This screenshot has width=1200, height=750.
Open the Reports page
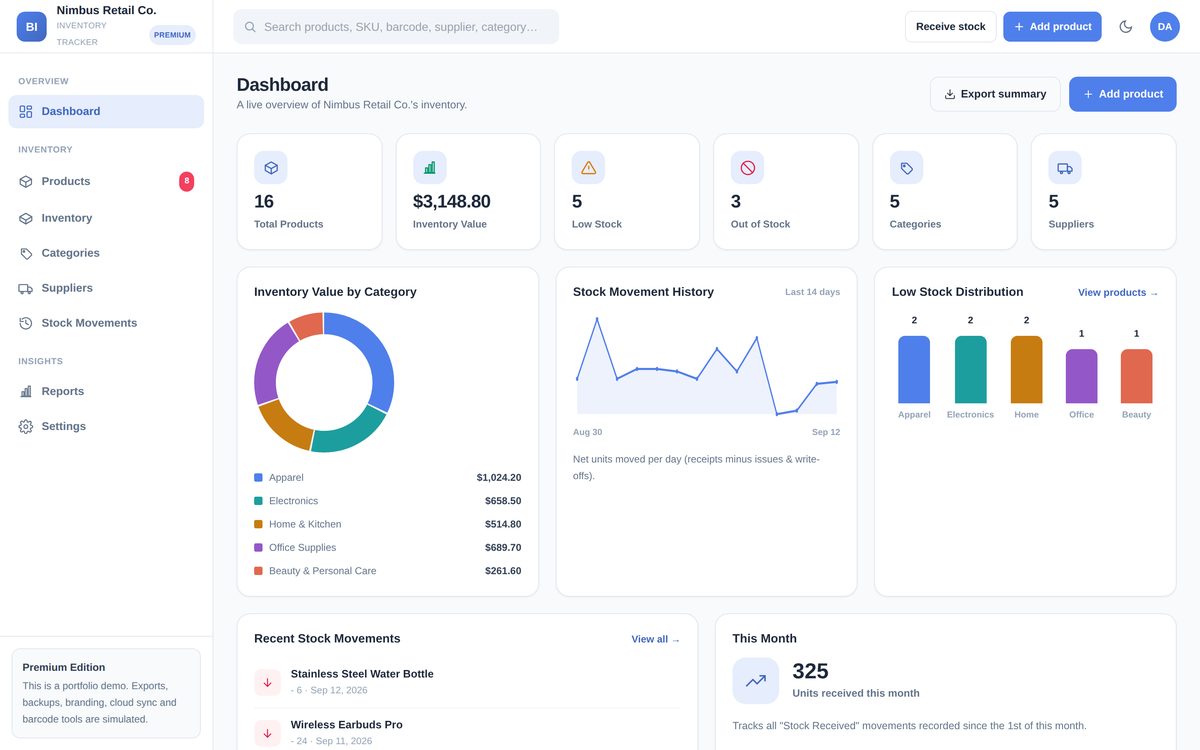pos(106,392)
